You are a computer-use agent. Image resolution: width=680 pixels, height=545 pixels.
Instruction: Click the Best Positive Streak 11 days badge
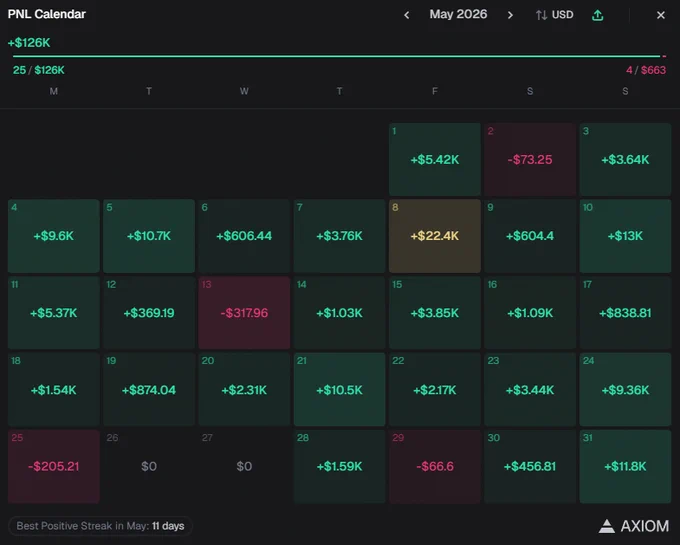[100, 526]
